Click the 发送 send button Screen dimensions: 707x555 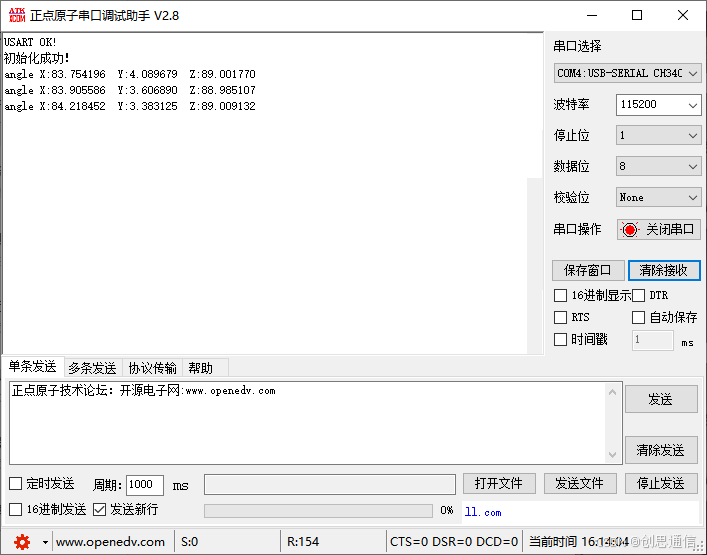click(x=661, y=399)
